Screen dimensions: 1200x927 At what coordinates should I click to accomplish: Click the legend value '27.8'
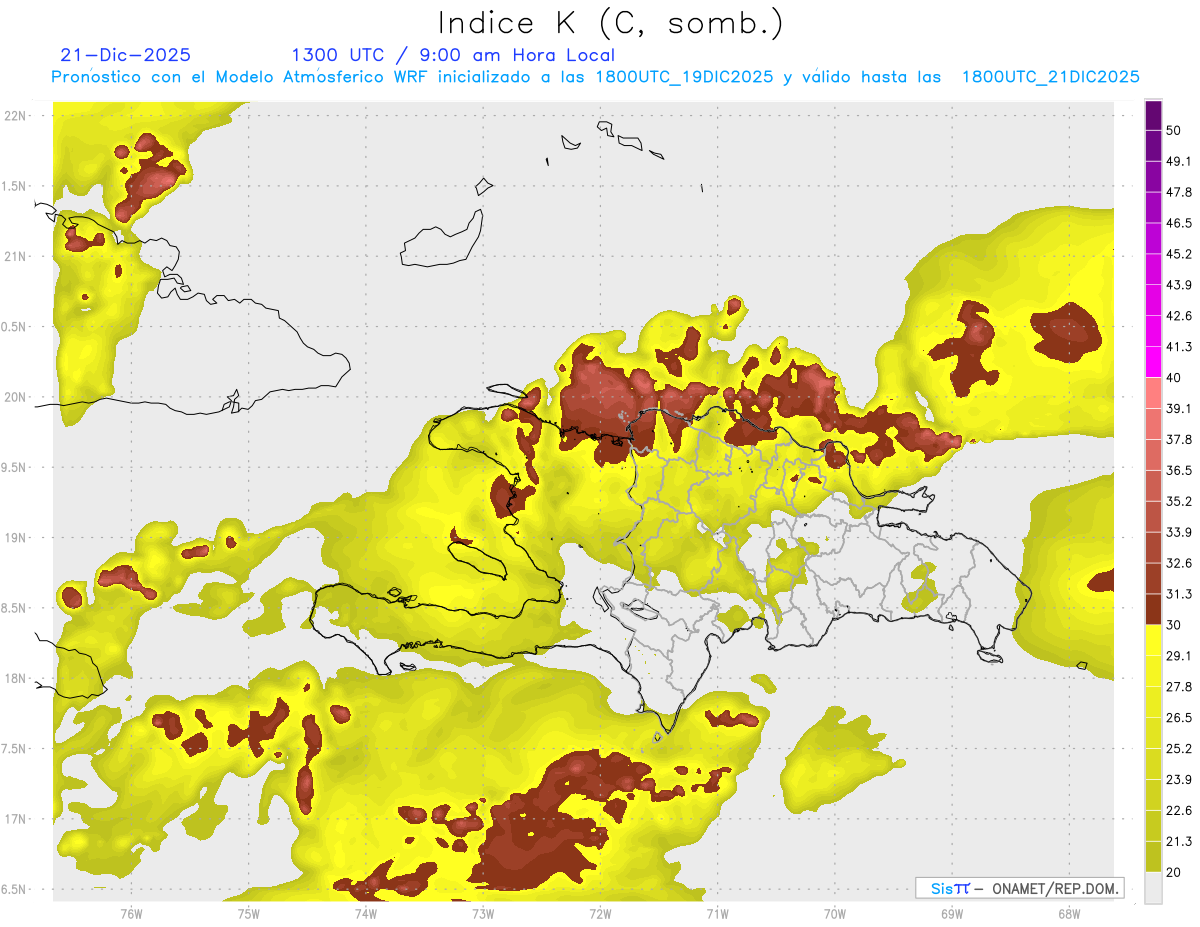(1179, 687)
